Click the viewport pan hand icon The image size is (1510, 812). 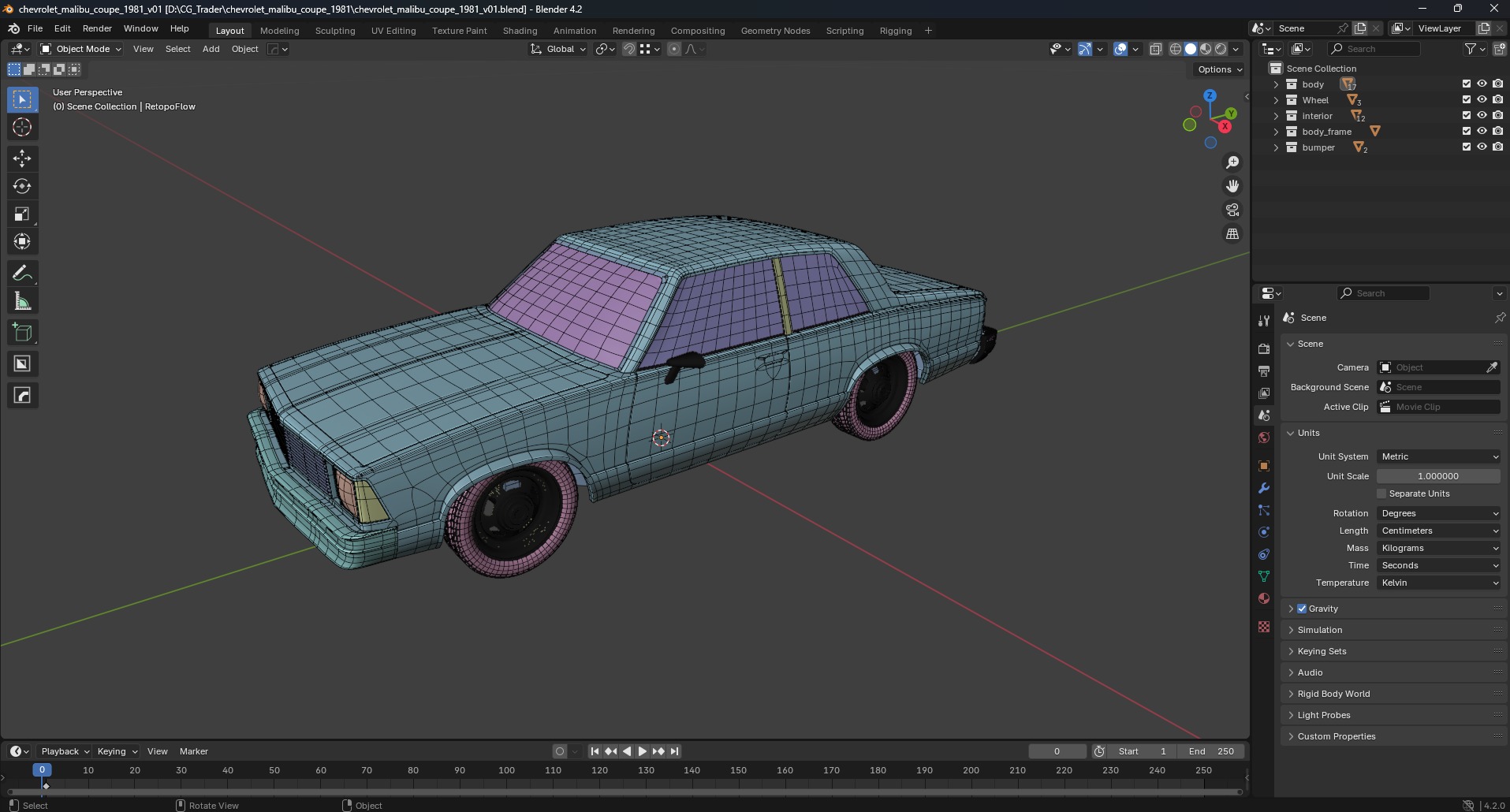click(x=1232, y=186)
